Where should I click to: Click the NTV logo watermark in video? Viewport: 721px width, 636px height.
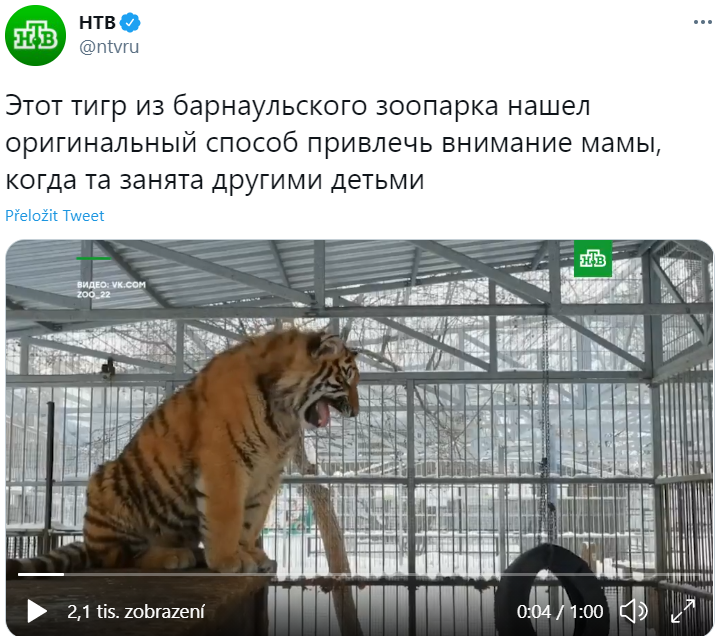(593, 259)
